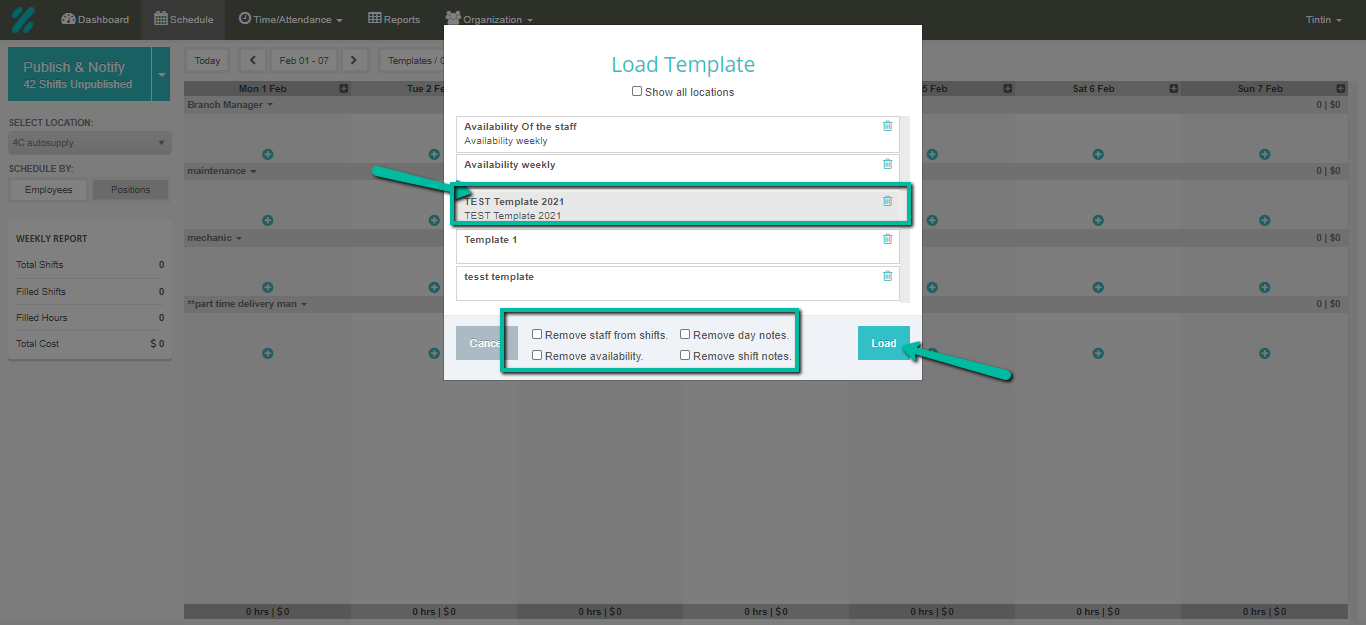Check 'Remove day notes' option
This screenshot has height=625, width=1366.
point(685,335)
